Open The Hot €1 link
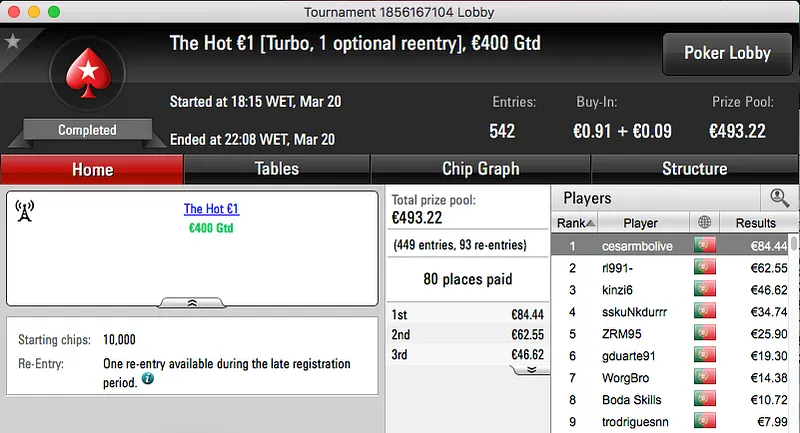800x433 pixels. pyautogui.click(x=211, y=209)
